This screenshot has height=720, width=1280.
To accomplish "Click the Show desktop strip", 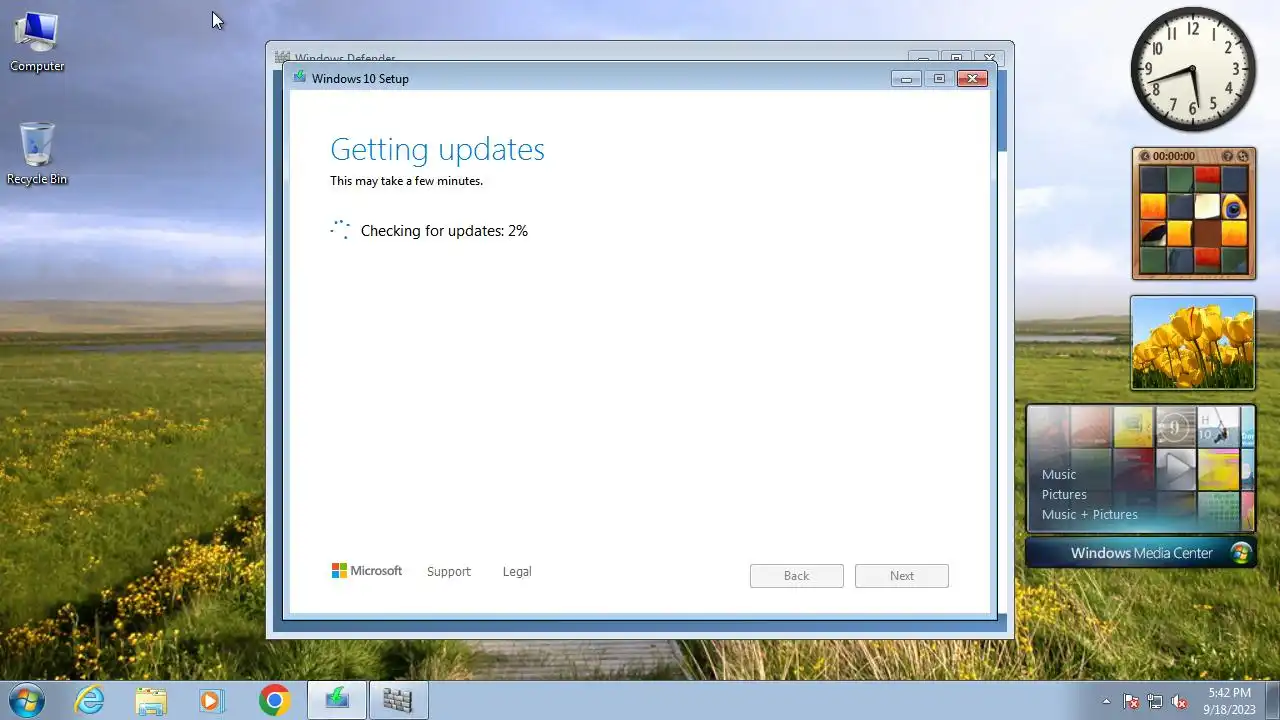I will (x=1272, y=700).
